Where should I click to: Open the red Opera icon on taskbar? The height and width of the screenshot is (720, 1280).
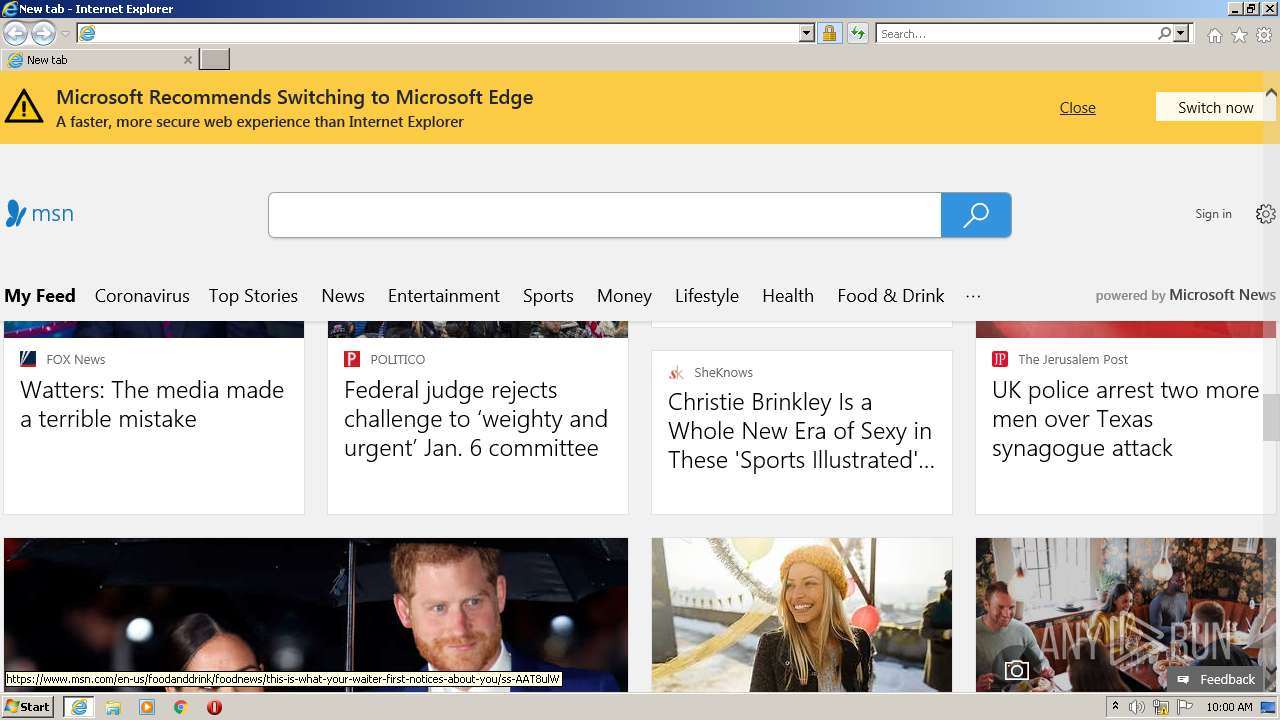pyautogui.click(x=214, y=707)
